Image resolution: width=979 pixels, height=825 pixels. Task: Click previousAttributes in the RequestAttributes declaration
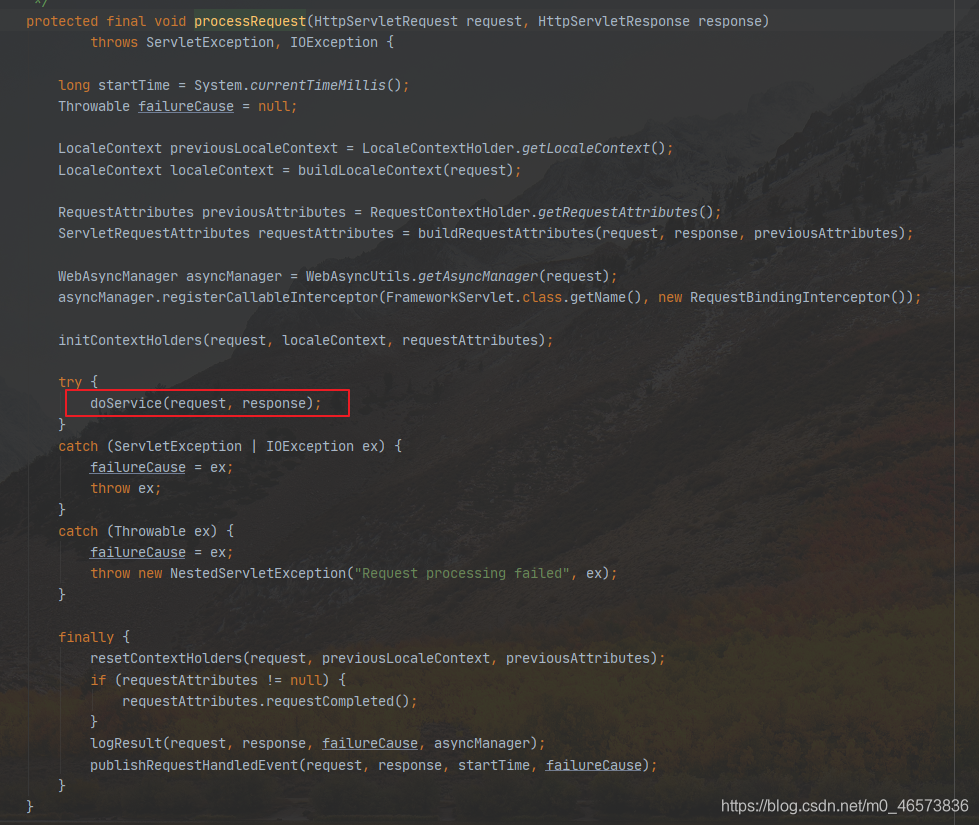(x=273, y=212)
